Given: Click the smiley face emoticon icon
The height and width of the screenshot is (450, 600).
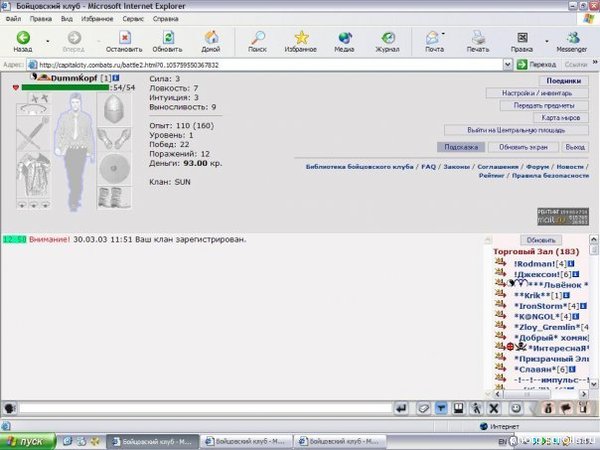Looking at the screenshot, I should 516,409.
